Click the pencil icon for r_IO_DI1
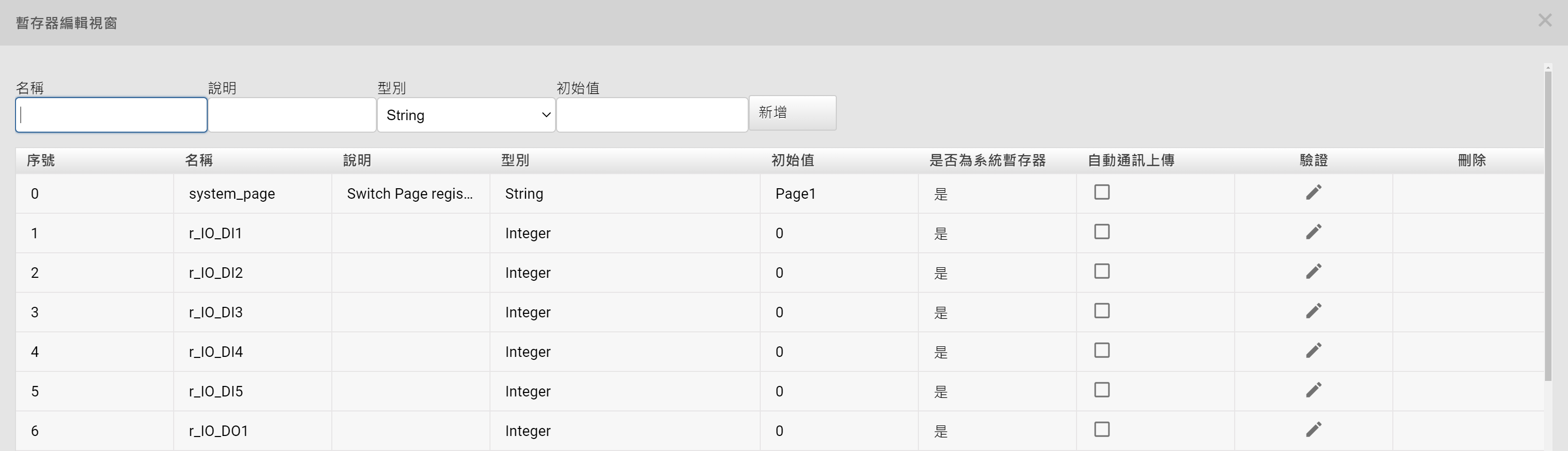This screenshot has height=451, width=1568. pyautogui.click(x=1314, y=232)
